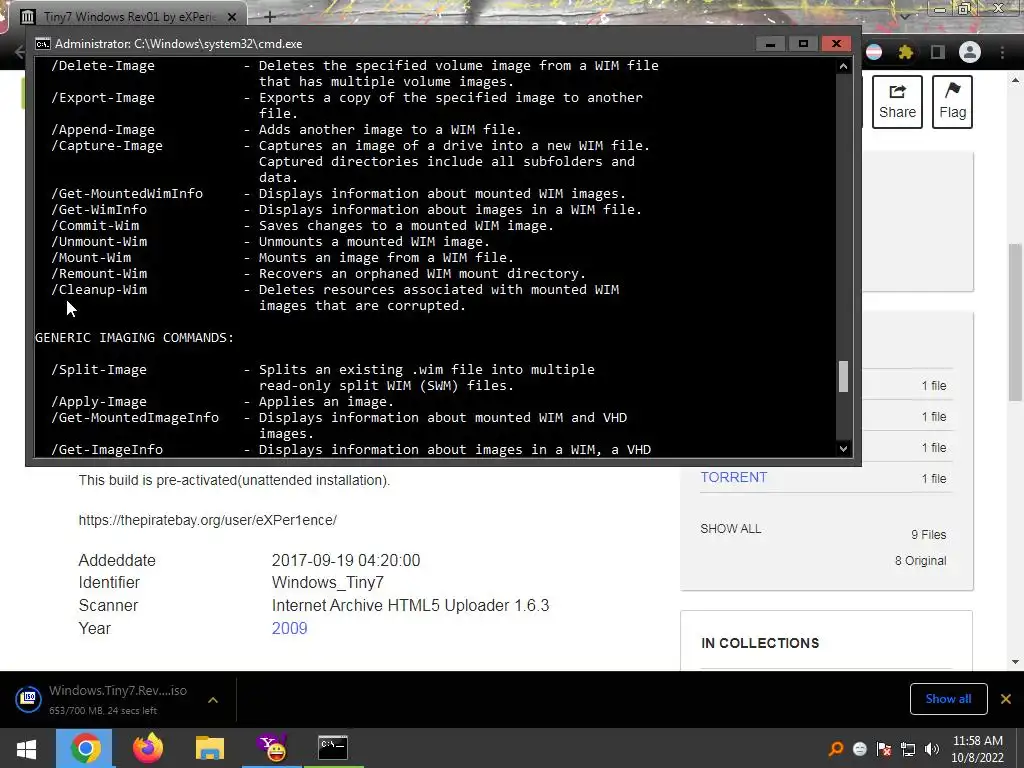Click 'Windows_Tiny7' identifier text
Image resolution: width=1024 pixels, height=768 pixels.
click(x=328, y=583)
